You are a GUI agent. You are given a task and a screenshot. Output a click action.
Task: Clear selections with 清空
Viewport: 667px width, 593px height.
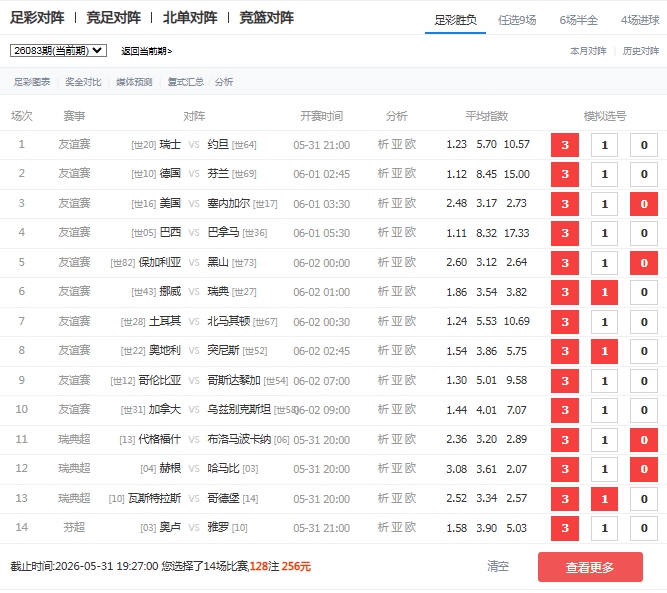(x=498, y=566)
